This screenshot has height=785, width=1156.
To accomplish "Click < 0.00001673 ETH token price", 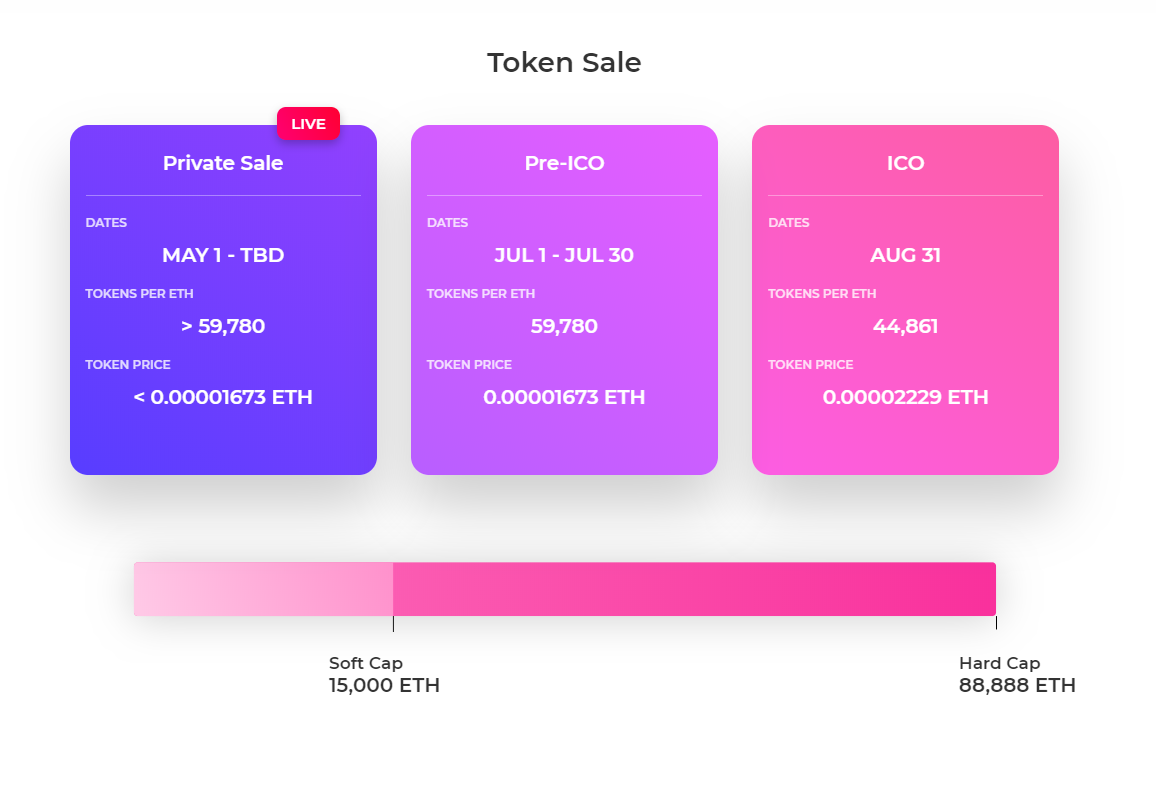I will coord(223,397).
